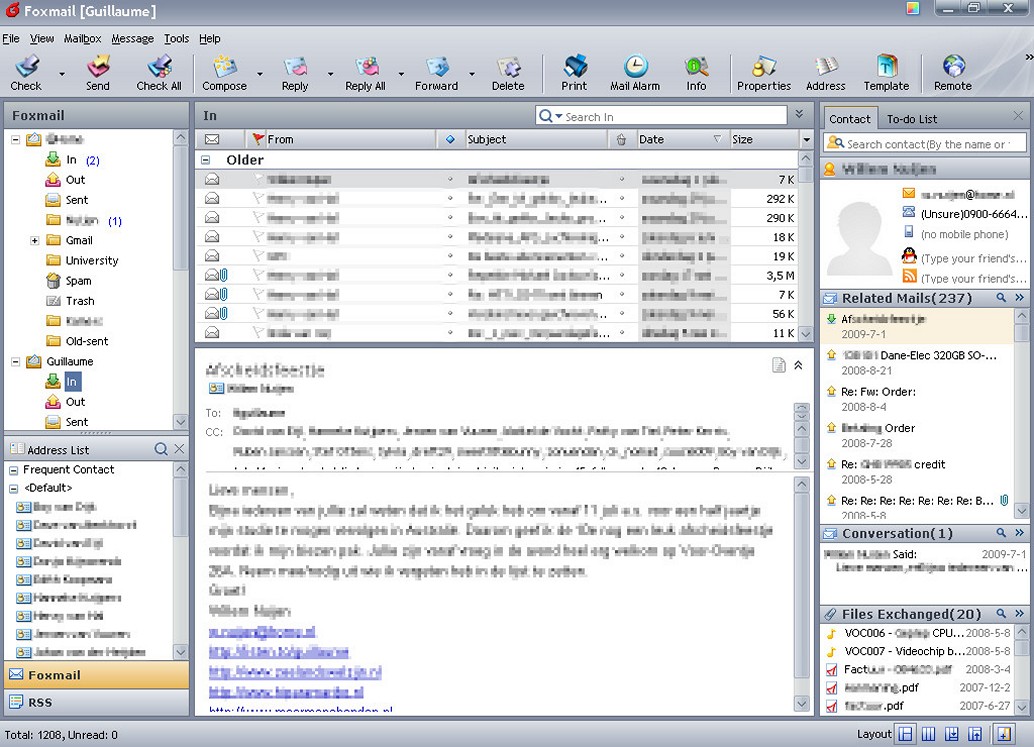Select first layout icon in status bar

coord(906,734)
